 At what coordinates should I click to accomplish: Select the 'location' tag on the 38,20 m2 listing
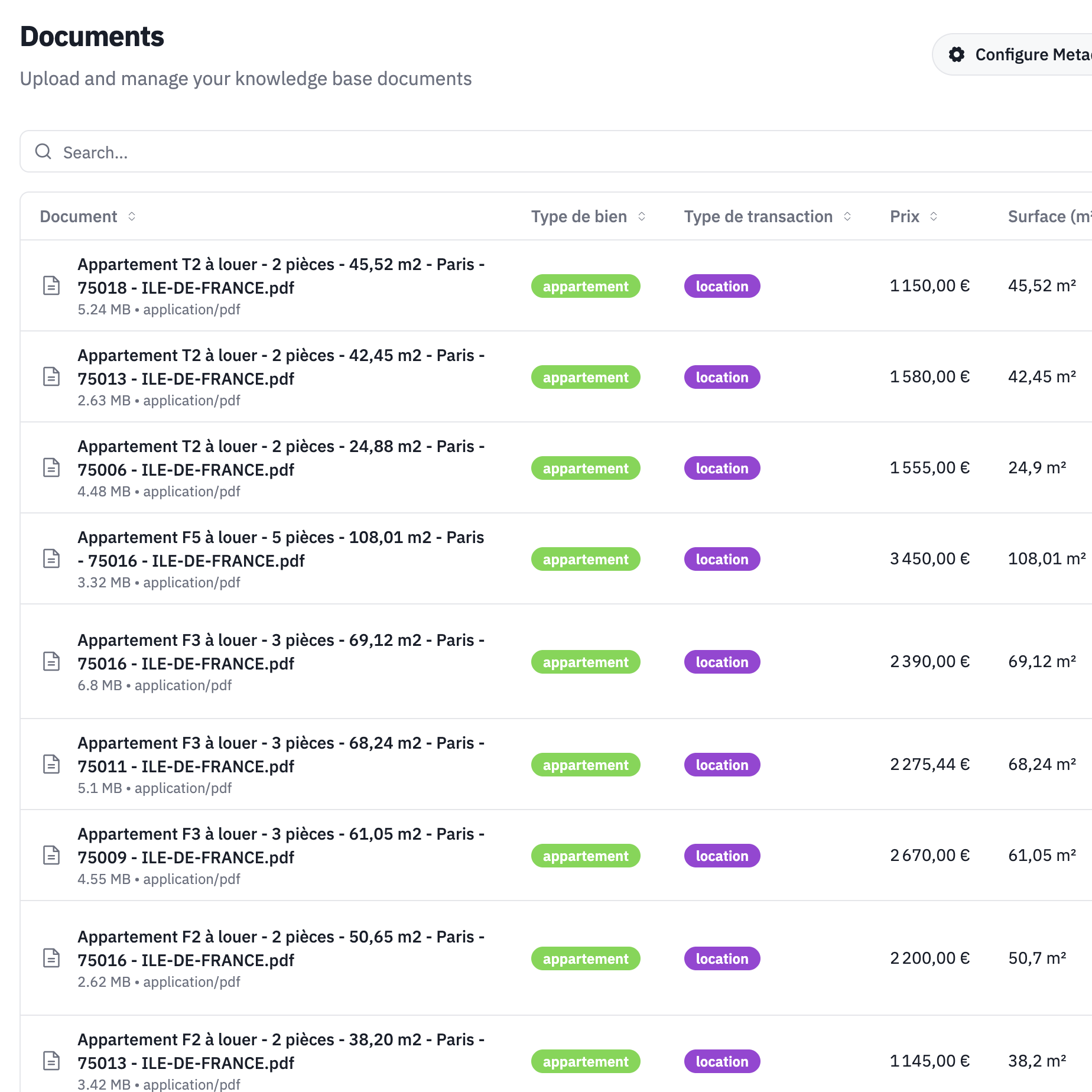pyautogui.click(x=721, y=1061)
